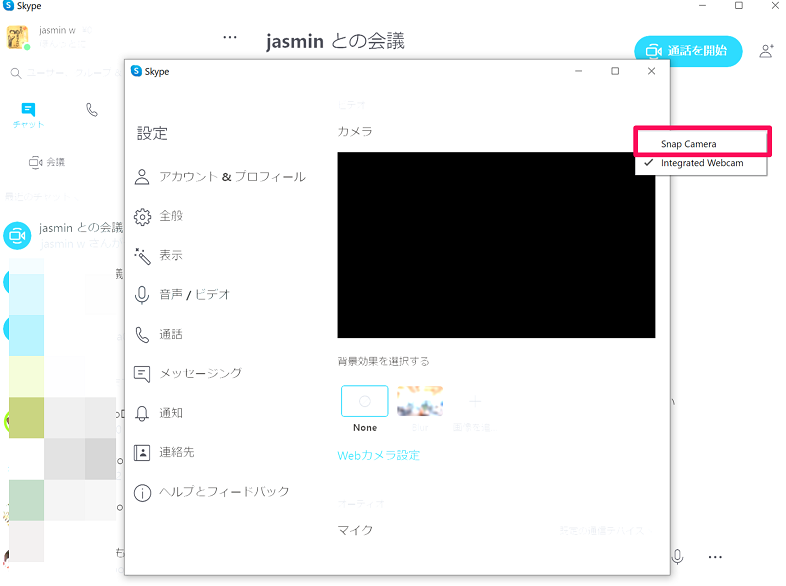Click the camera preview area
The height and width of the screenshot is (586, 786).
496,245
